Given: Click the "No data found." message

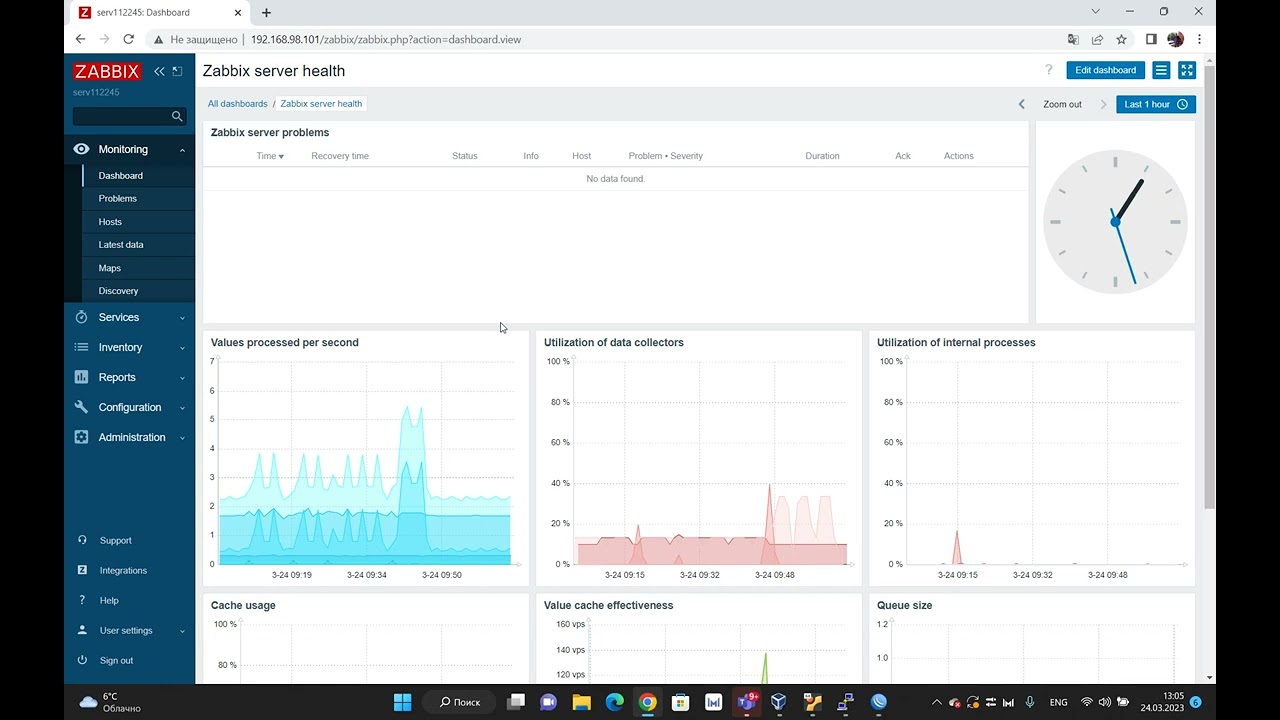Looking at the screenshot, I should 616,179.
